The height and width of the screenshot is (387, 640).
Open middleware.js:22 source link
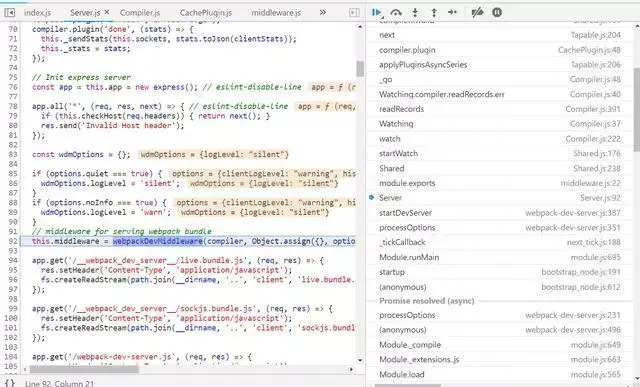coord(591,183)
